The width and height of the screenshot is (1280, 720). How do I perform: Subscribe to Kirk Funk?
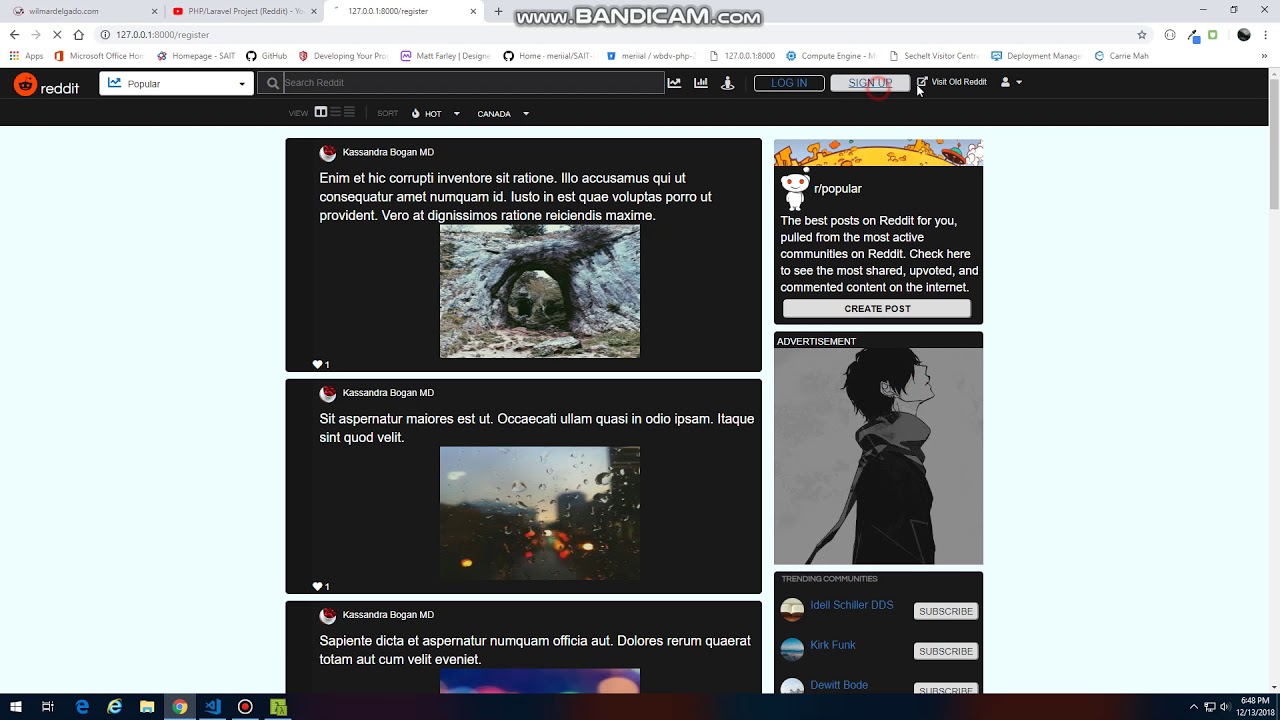click(946, 651)
